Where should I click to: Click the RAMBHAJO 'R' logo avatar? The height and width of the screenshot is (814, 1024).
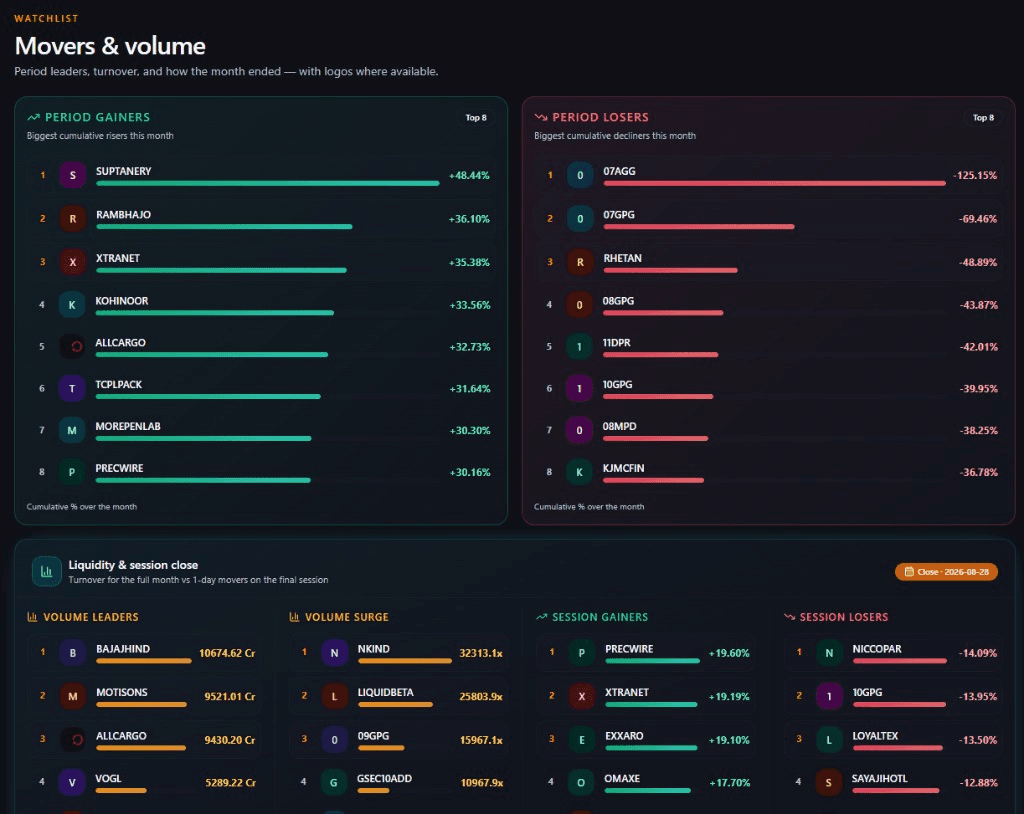coord(72,219)
